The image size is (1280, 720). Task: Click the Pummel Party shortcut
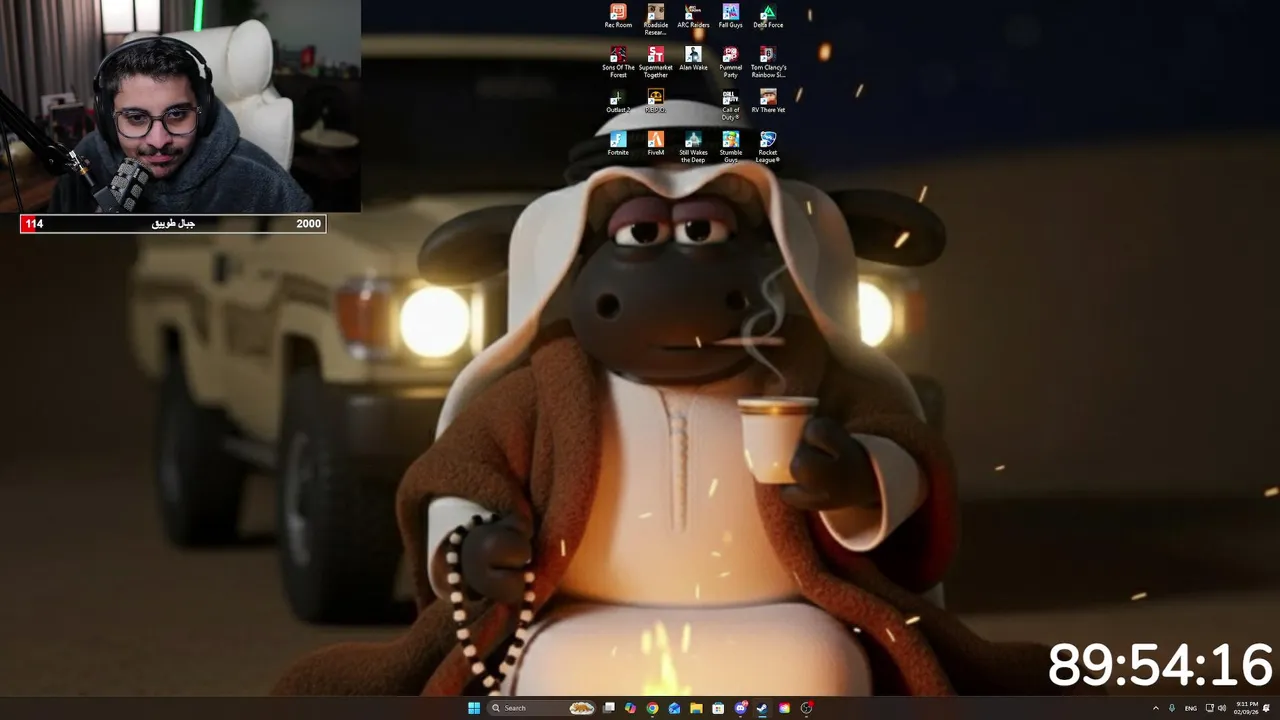(x=730, y=62)
